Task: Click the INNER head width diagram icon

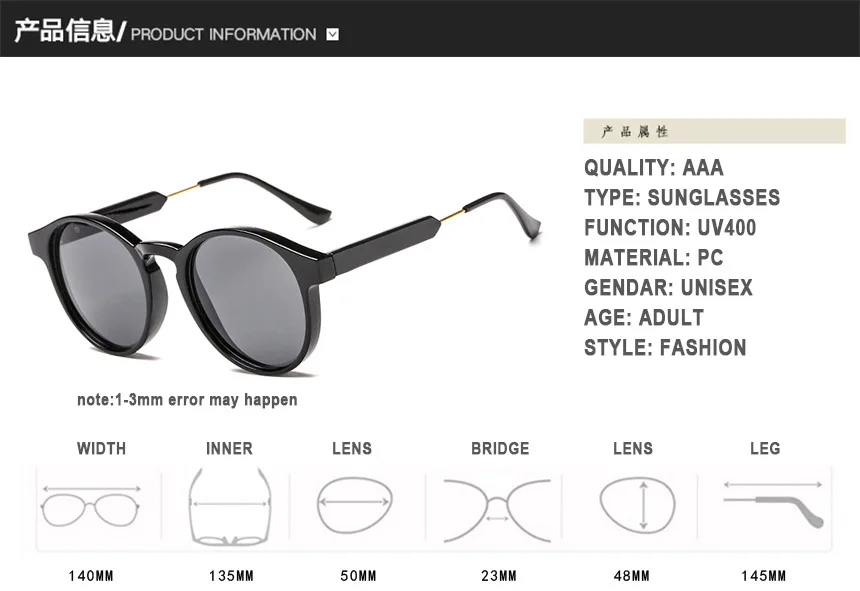Action: (x=230, y=507)
